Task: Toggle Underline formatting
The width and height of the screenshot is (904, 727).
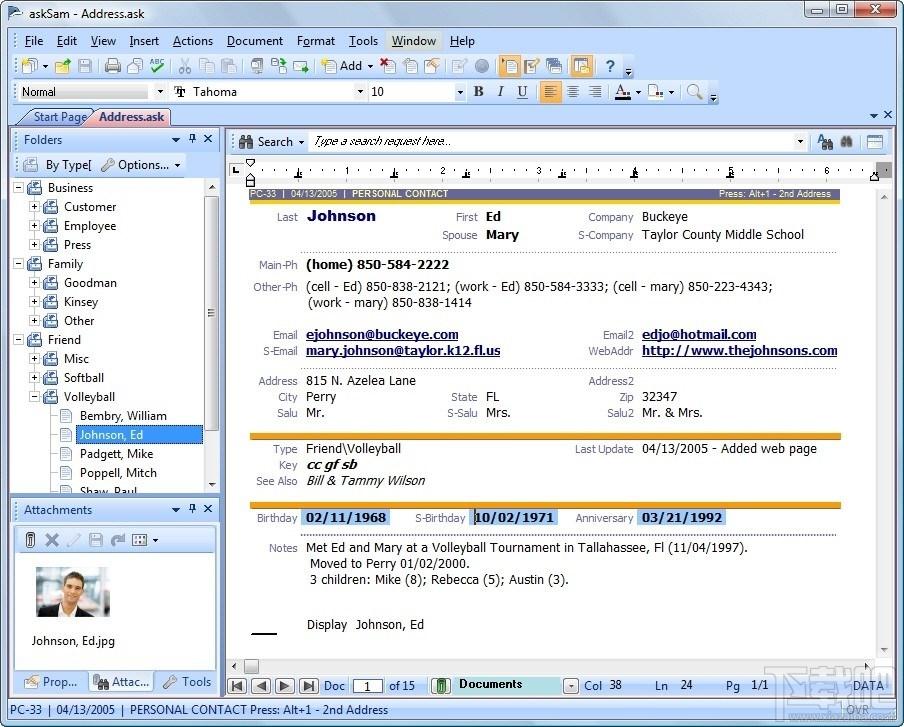Action: [x=522, y=92]
